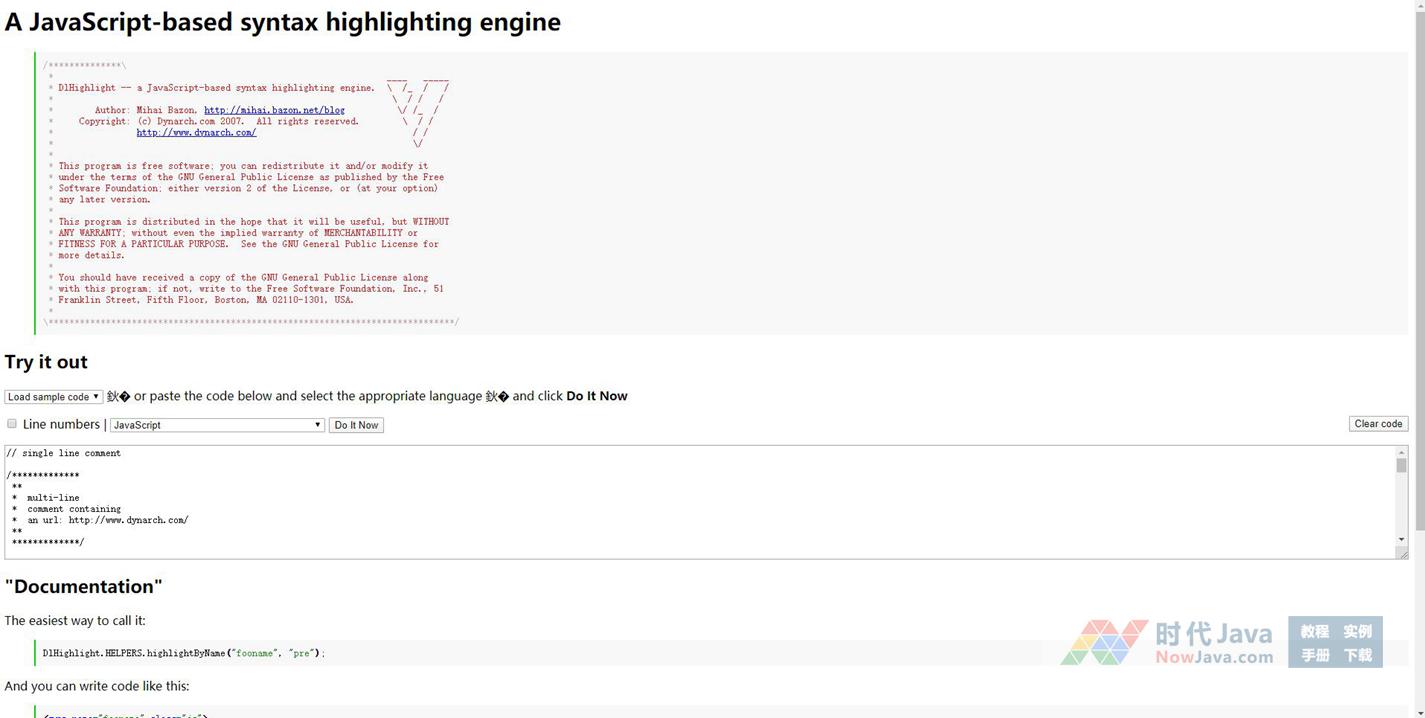Click the JavaScript dropdown arrow
1425x718 pixels.
318,425
